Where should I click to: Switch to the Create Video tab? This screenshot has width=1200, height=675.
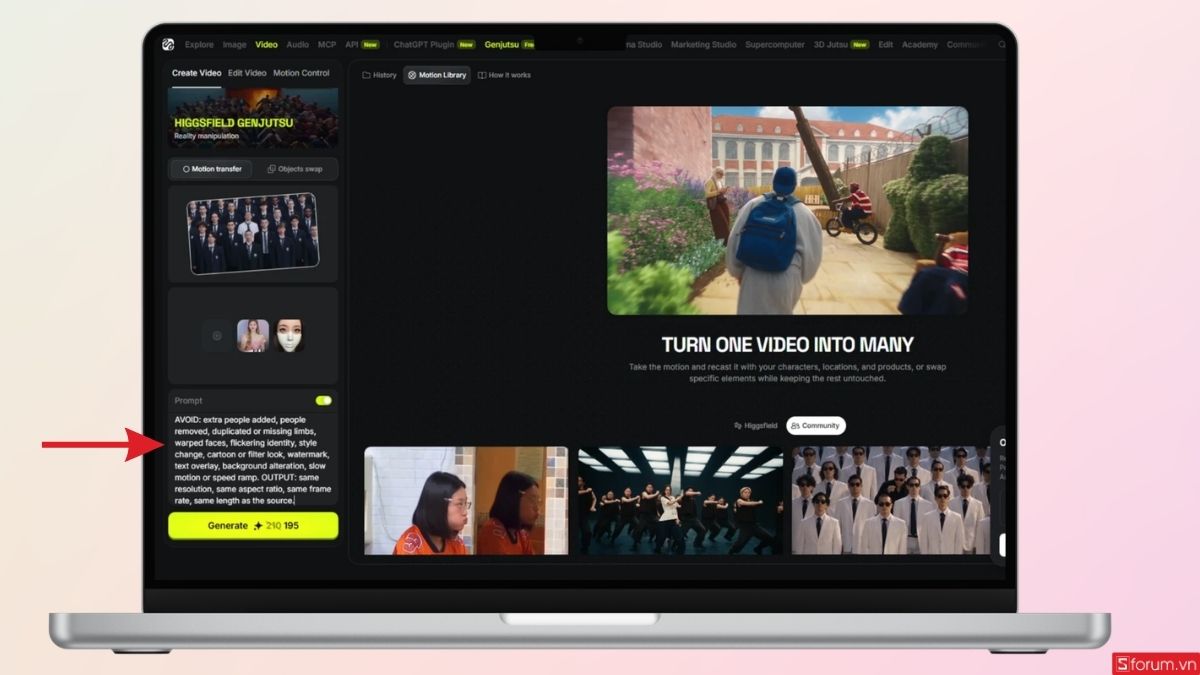click(196, 73)
